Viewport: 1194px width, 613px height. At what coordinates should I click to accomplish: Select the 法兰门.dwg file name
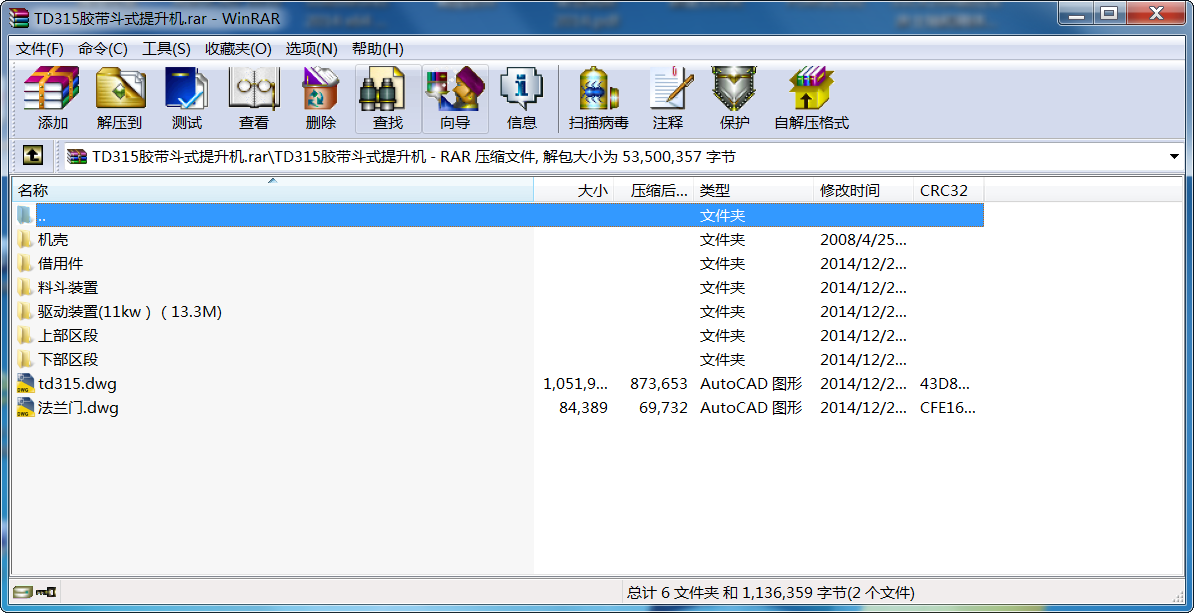[x=78, y=408]
